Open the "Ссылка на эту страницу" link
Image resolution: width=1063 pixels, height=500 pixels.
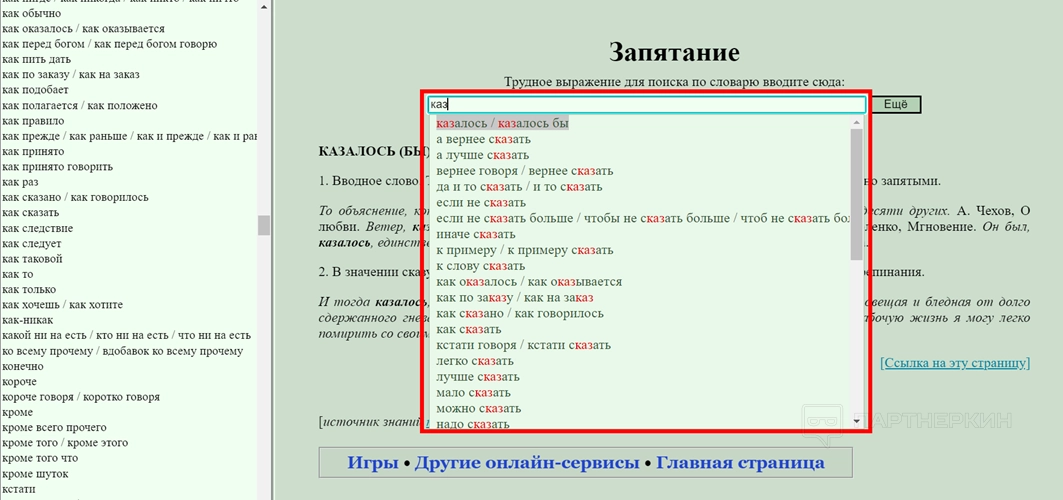955,362
